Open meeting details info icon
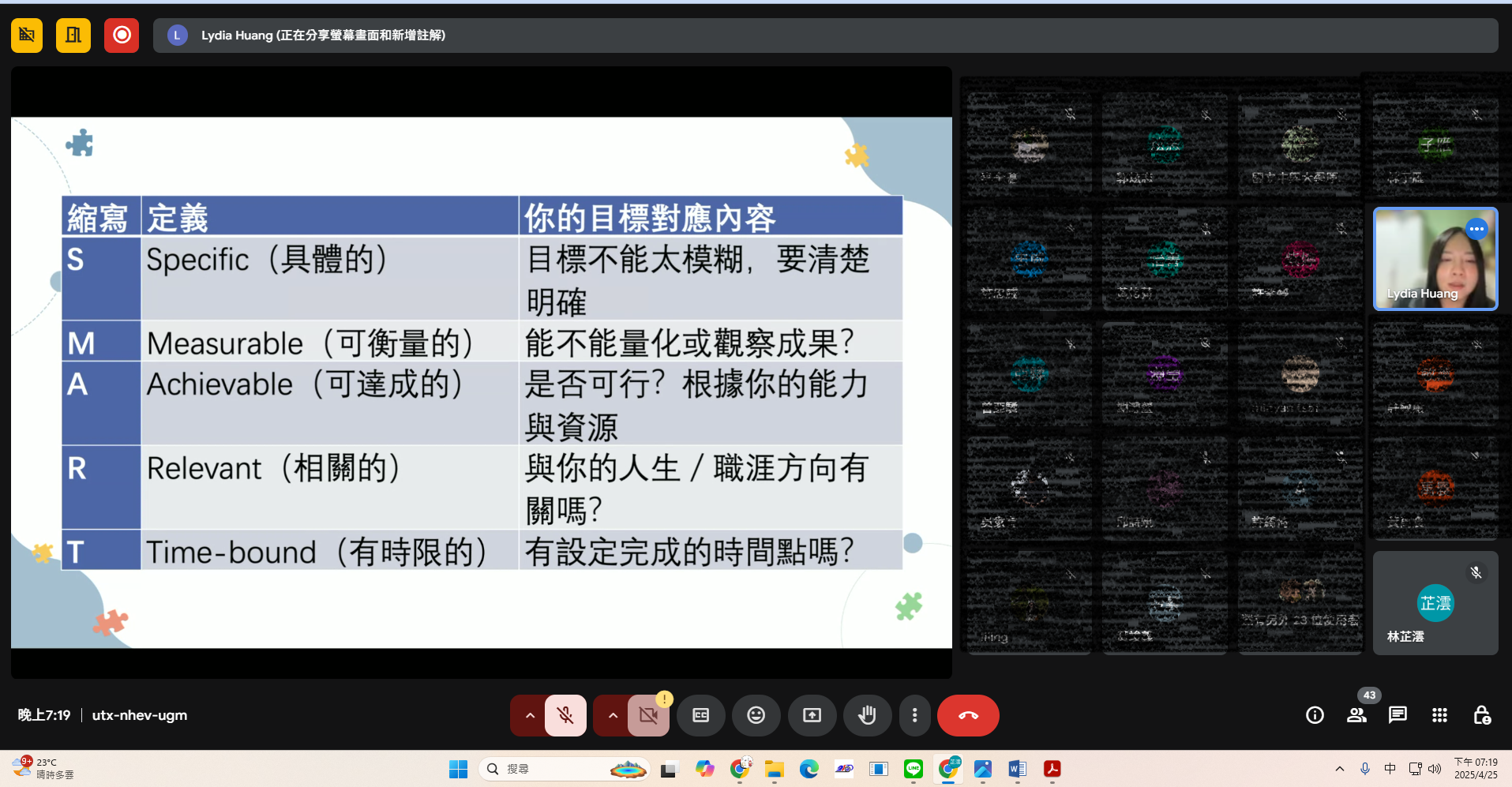This screenshot has width=1512, height=787. point(1315,715)
